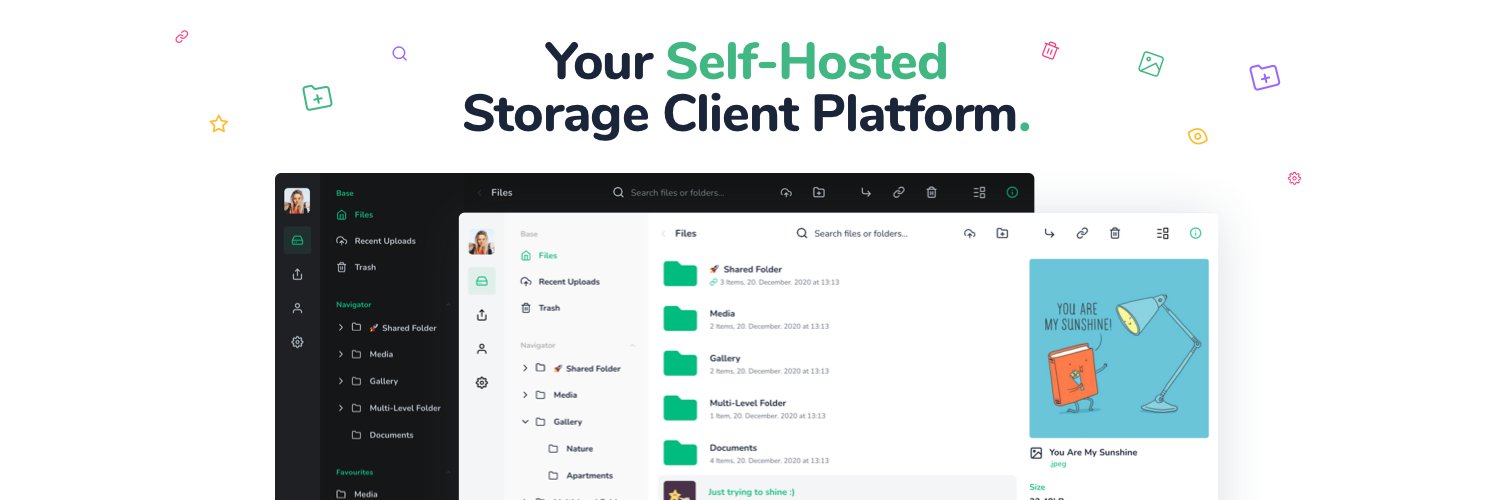This screenshot has height=500, width=1500.
Task: Click the move arrow icon in light window toolbar
Action: [1049, 233]
